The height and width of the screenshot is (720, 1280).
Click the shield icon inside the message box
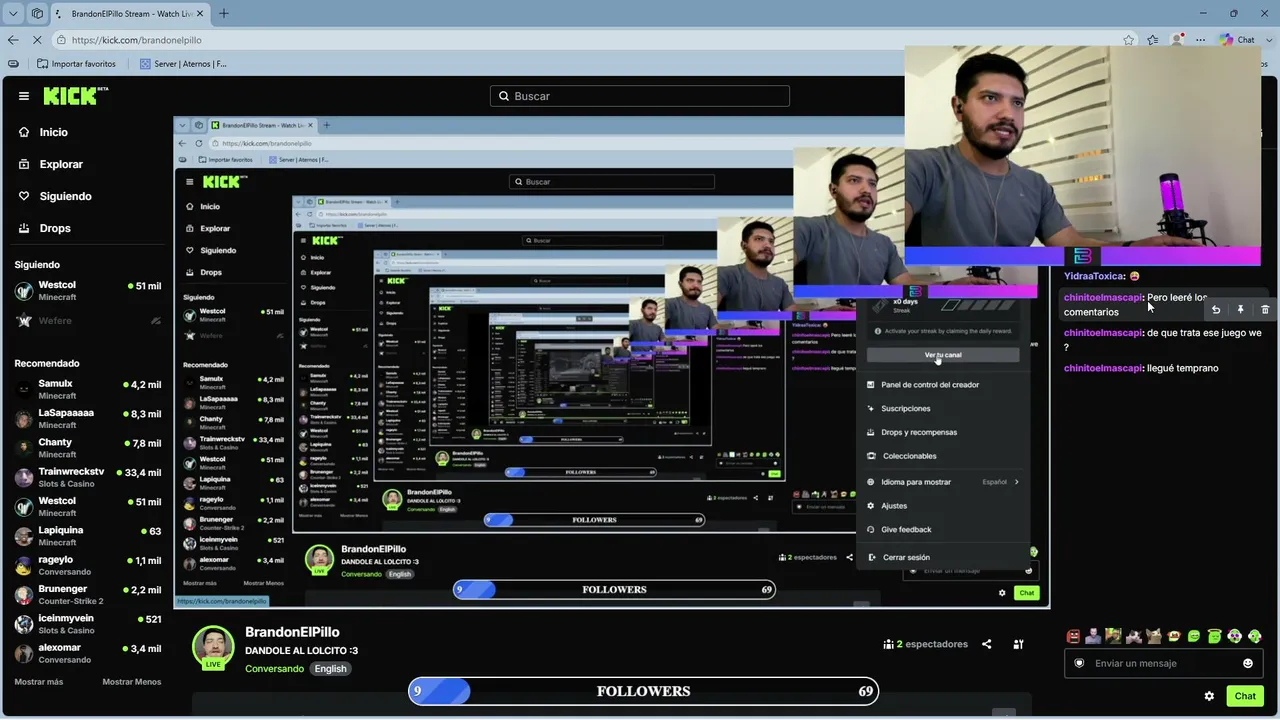[x=1079, y=663]
